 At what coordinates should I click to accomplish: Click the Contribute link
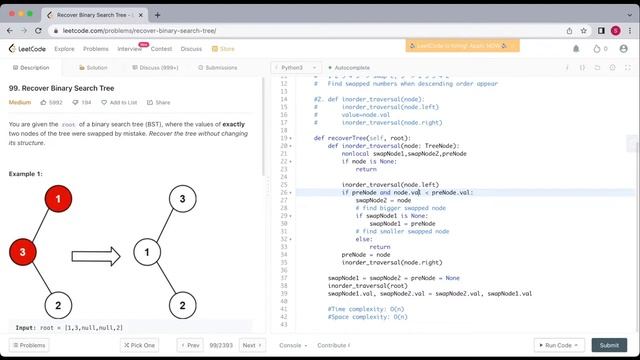(333, 345)
